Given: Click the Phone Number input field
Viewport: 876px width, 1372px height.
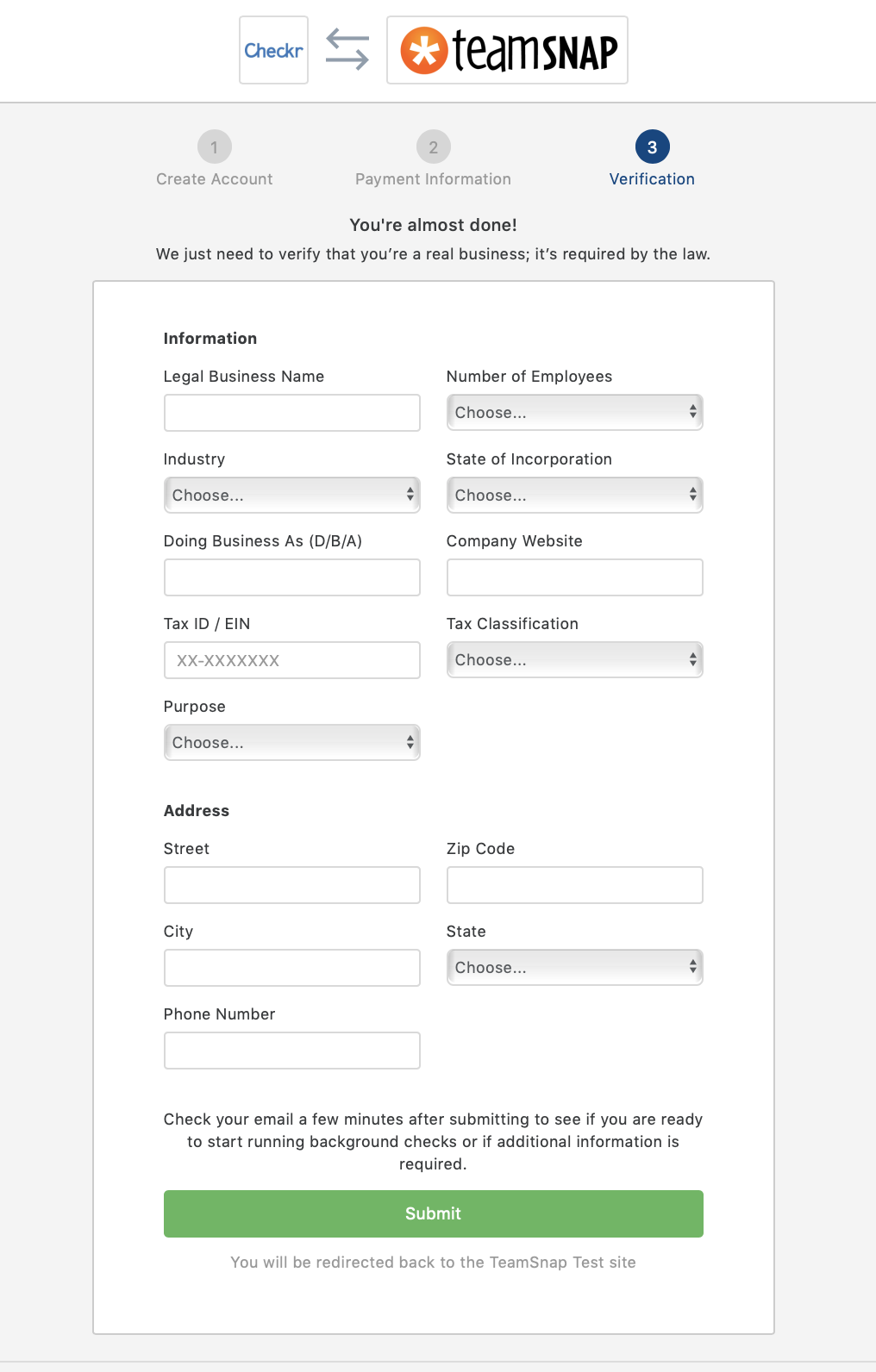Looking at the screenshot, I should (x=291, y=1051).
